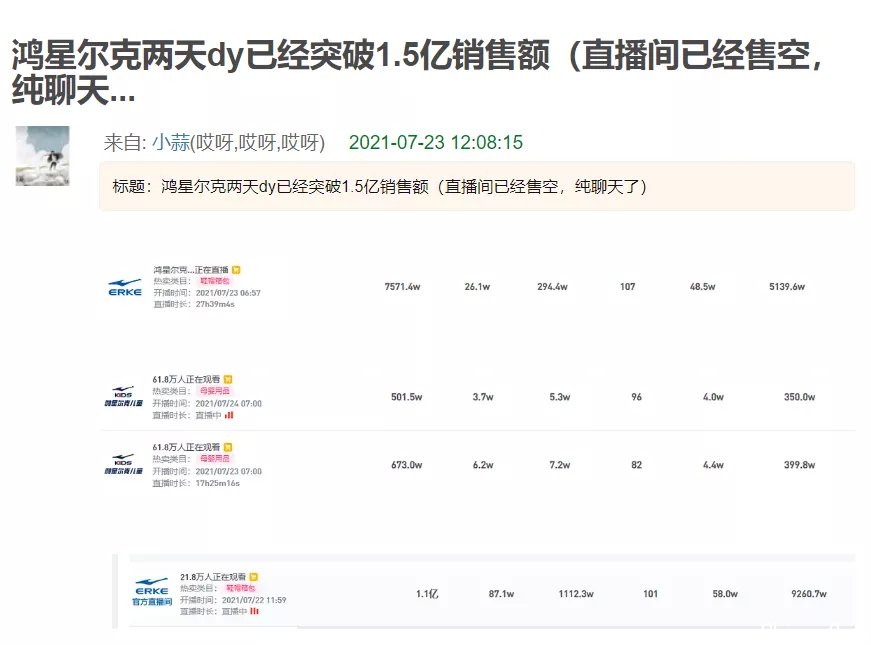
Task: Click the text 鸿星尔克...正在直播
Action: (x=191, y=270)
